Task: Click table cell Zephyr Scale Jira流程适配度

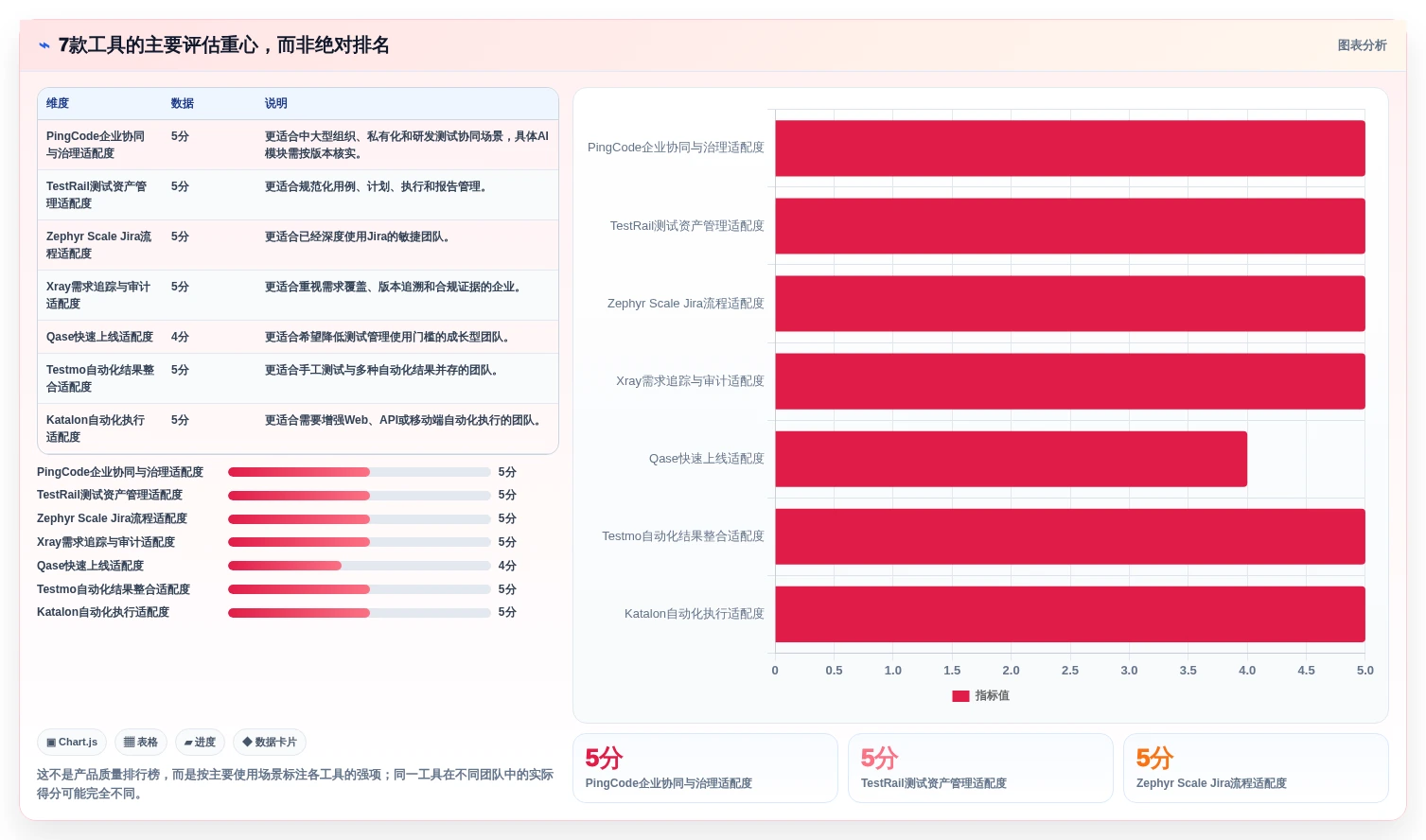Action: tap(99, 245)
